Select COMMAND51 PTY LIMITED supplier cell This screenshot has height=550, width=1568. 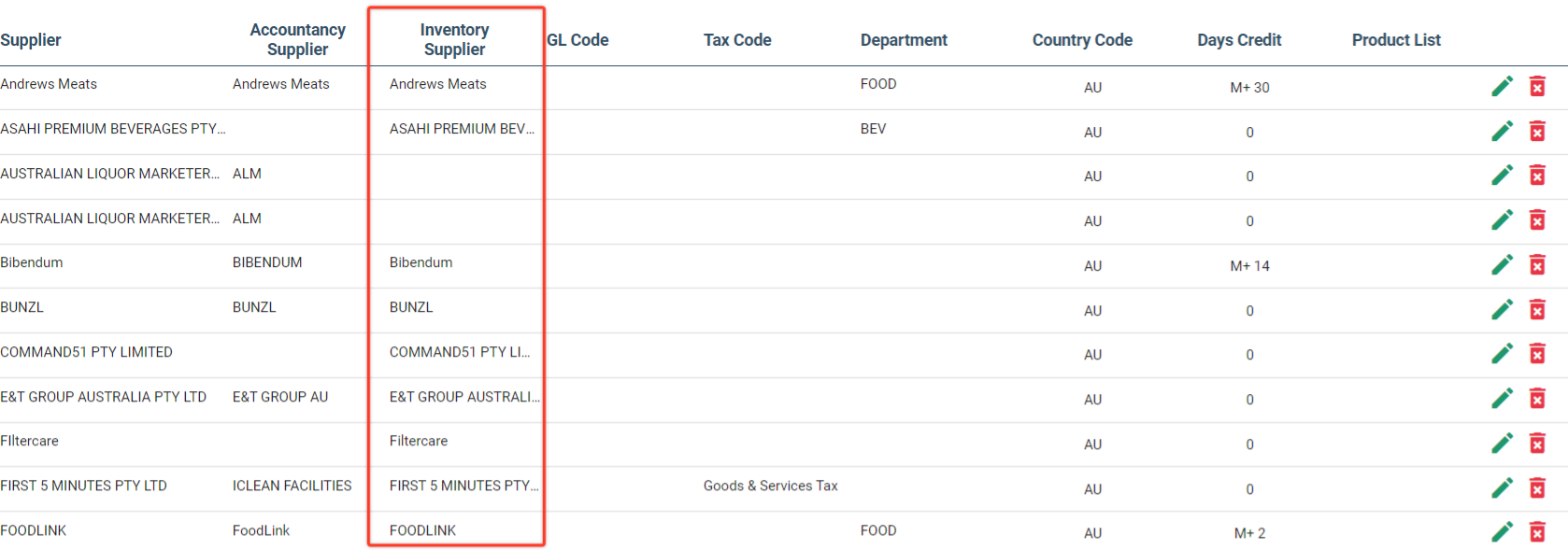point(86,352)
